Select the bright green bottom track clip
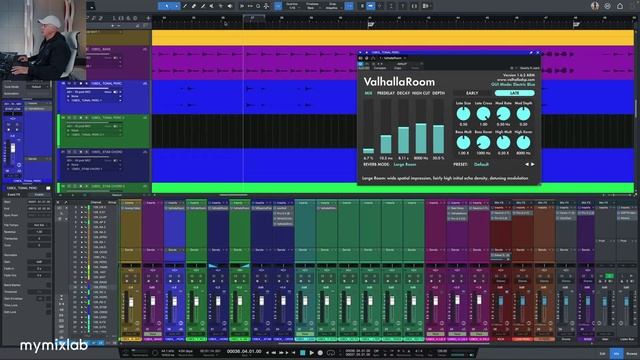The width and height of the screenshot is (640, 360). (393, 188)
